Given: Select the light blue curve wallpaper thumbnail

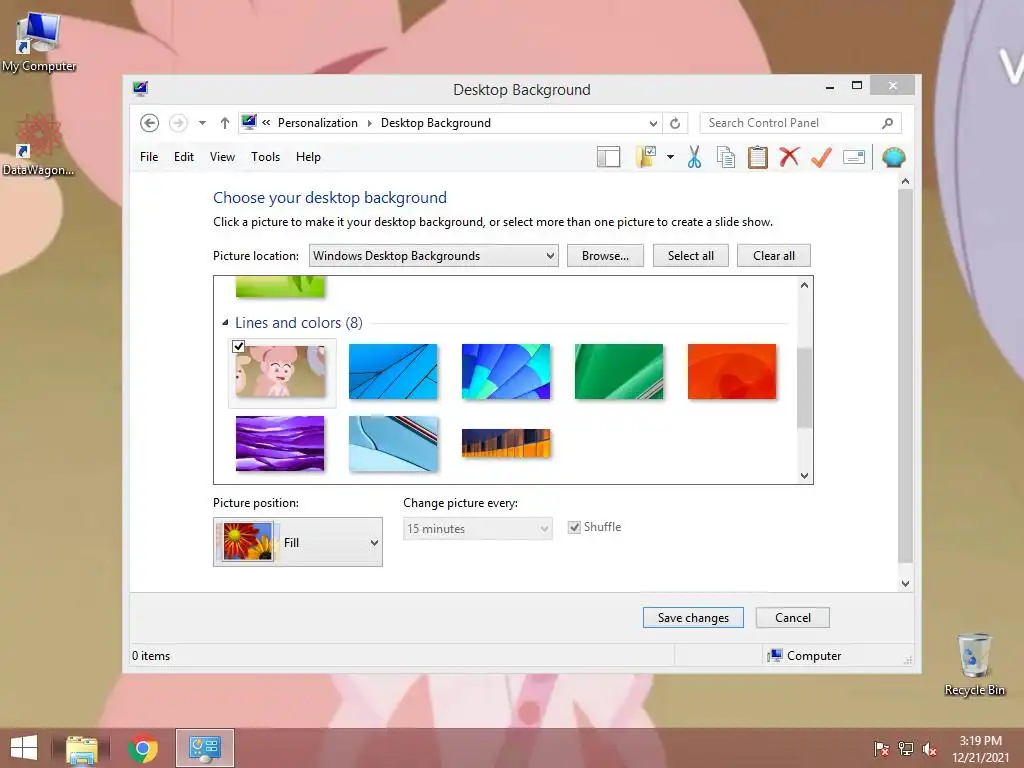Looking at the screenshot, I should 393,443.
